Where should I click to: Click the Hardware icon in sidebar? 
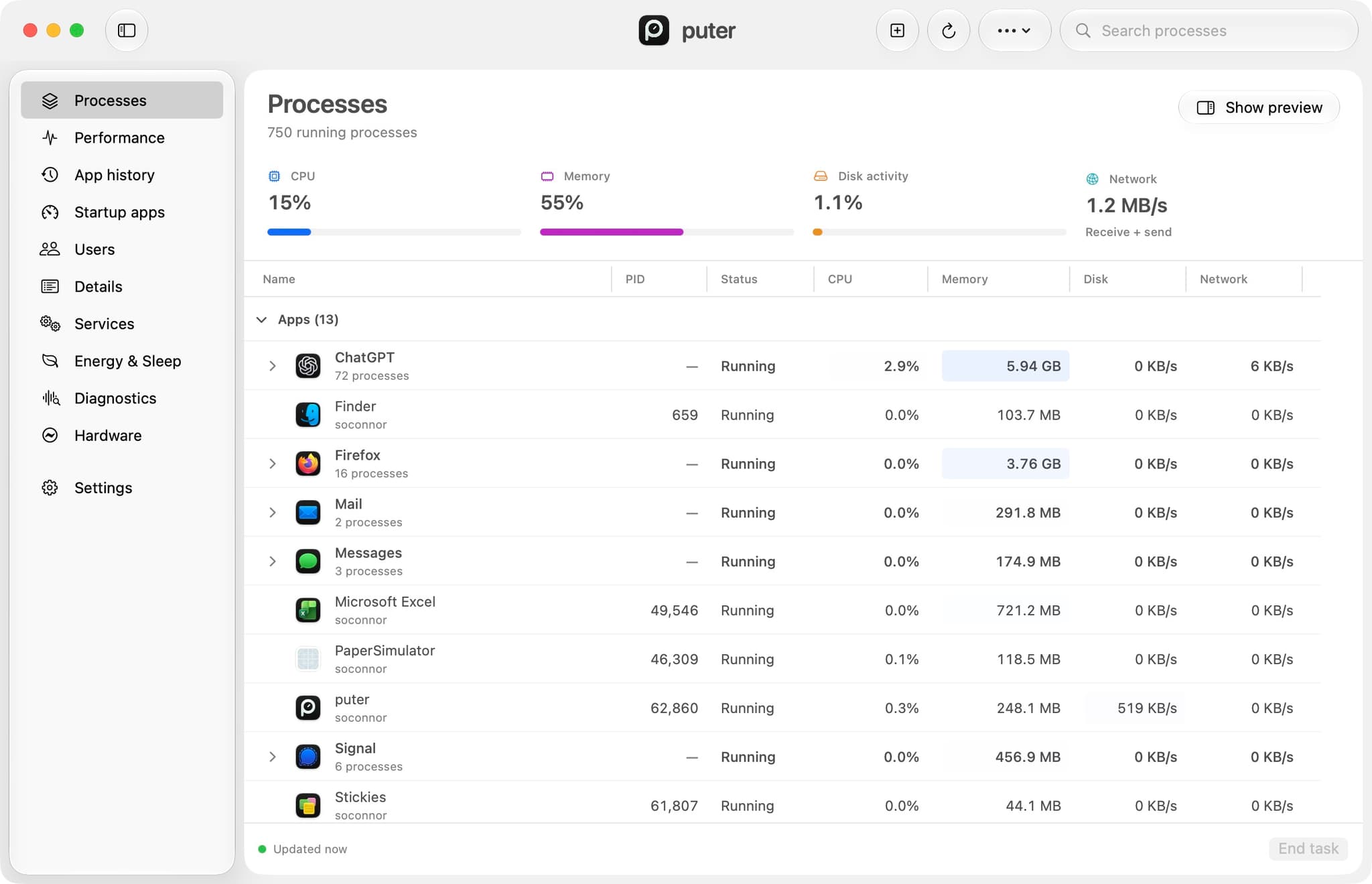point(50,435)
